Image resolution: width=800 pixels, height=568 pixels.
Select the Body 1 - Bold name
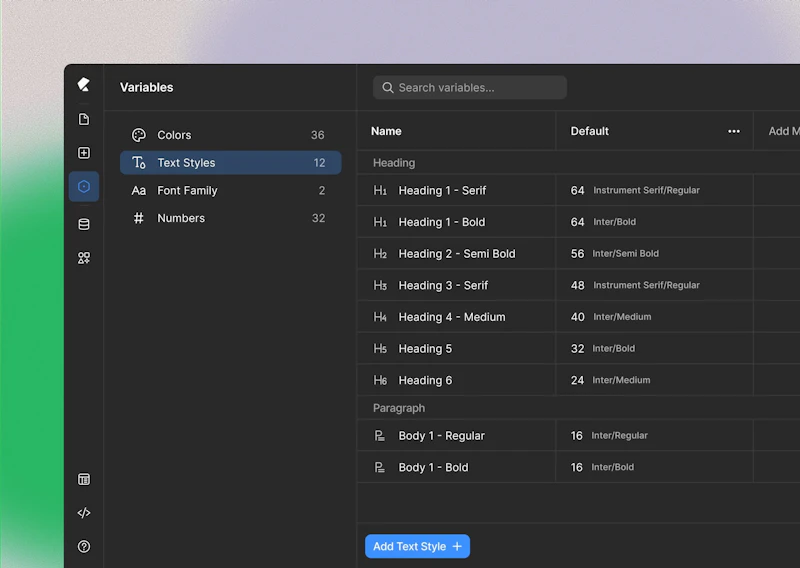click(x=433, y=467)
